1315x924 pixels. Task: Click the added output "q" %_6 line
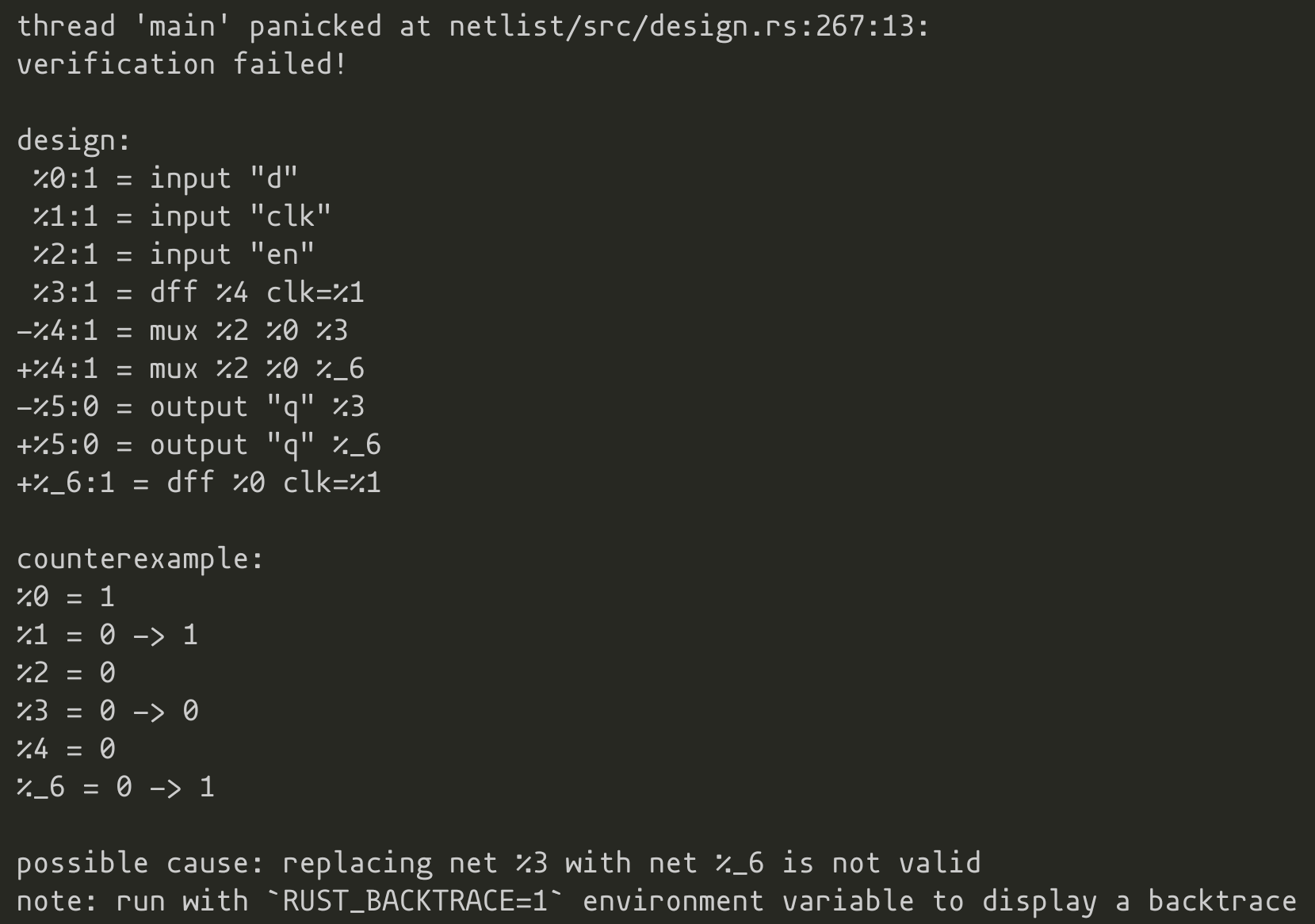(x=198, y=445)
